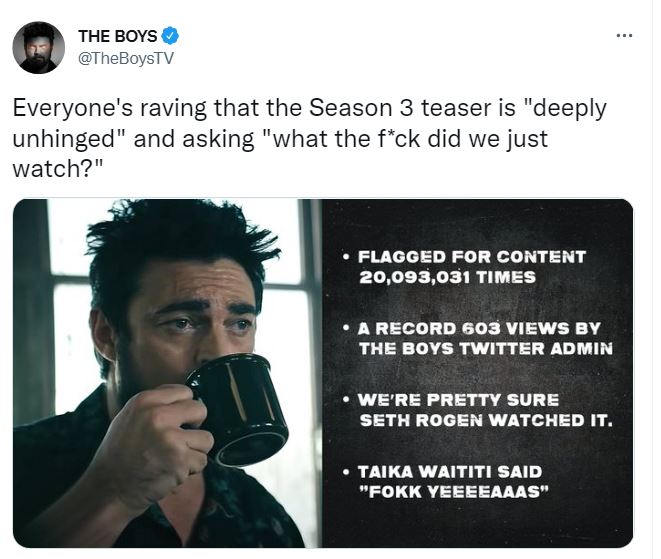
Task: Click the number 20,093,031 in the image
Action: pos(408,277)
